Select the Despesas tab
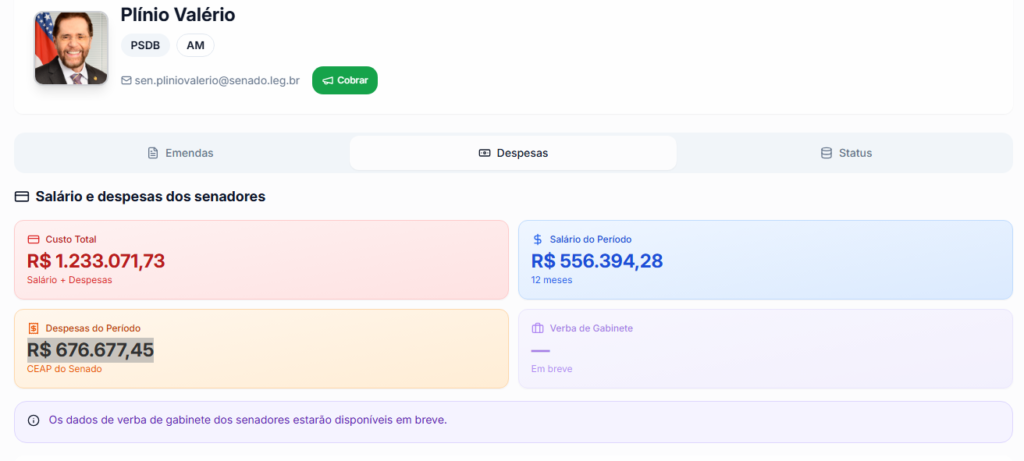The image size is (1024, 461). [x=513, y=153]
